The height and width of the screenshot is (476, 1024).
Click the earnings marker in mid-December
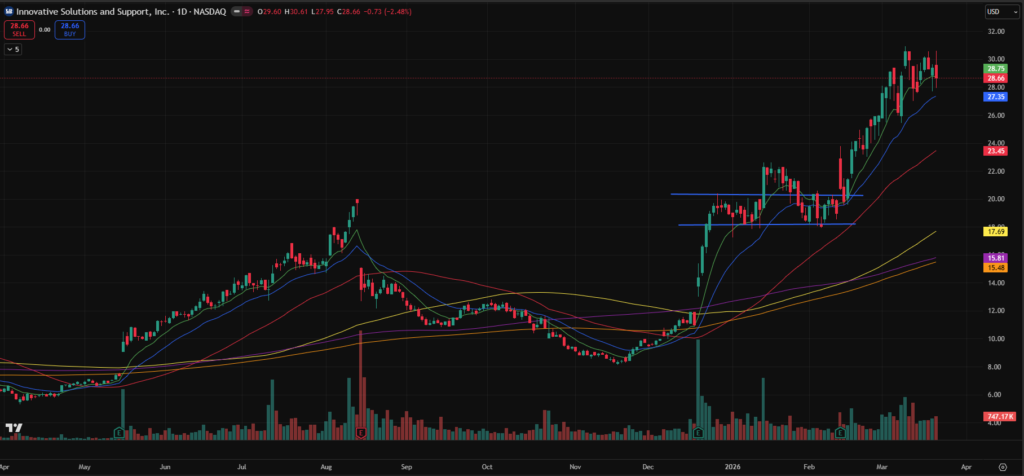(x=697, y=433)
